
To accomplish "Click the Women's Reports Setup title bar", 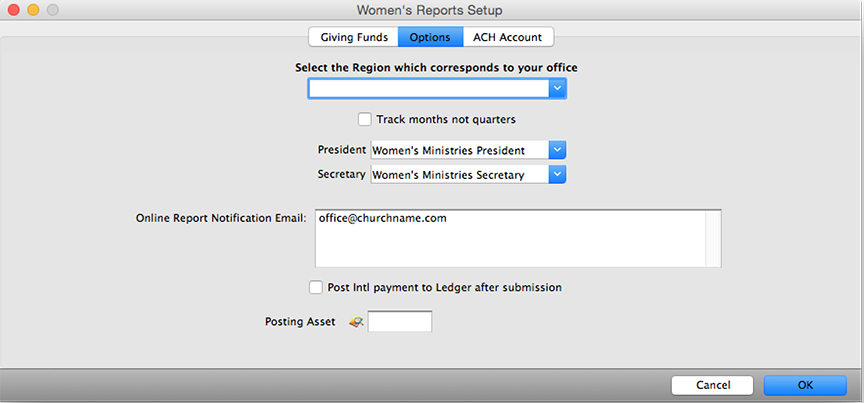I will [x=430, y=10].
